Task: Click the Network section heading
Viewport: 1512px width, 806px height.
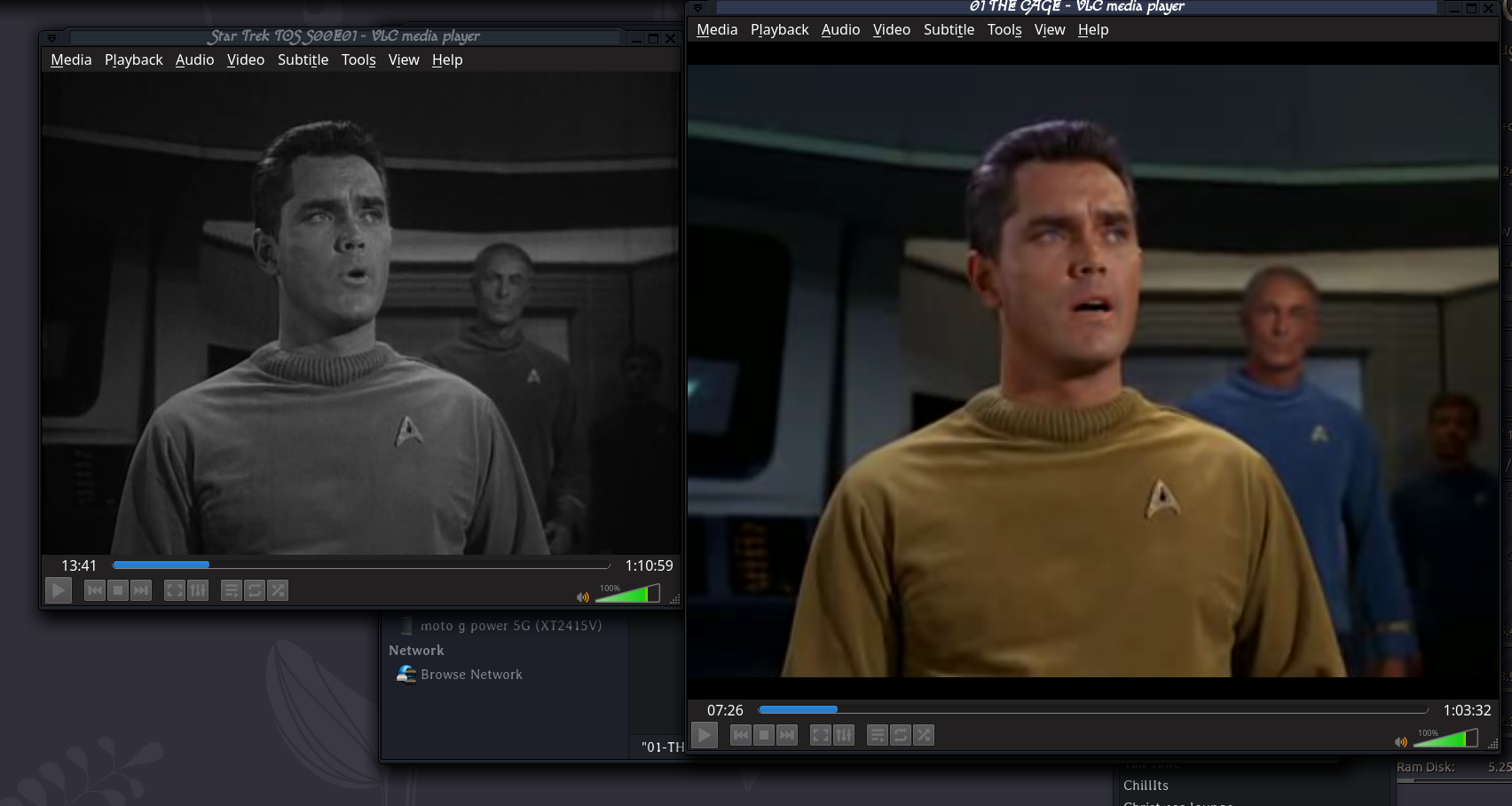Action: [416, 651]
